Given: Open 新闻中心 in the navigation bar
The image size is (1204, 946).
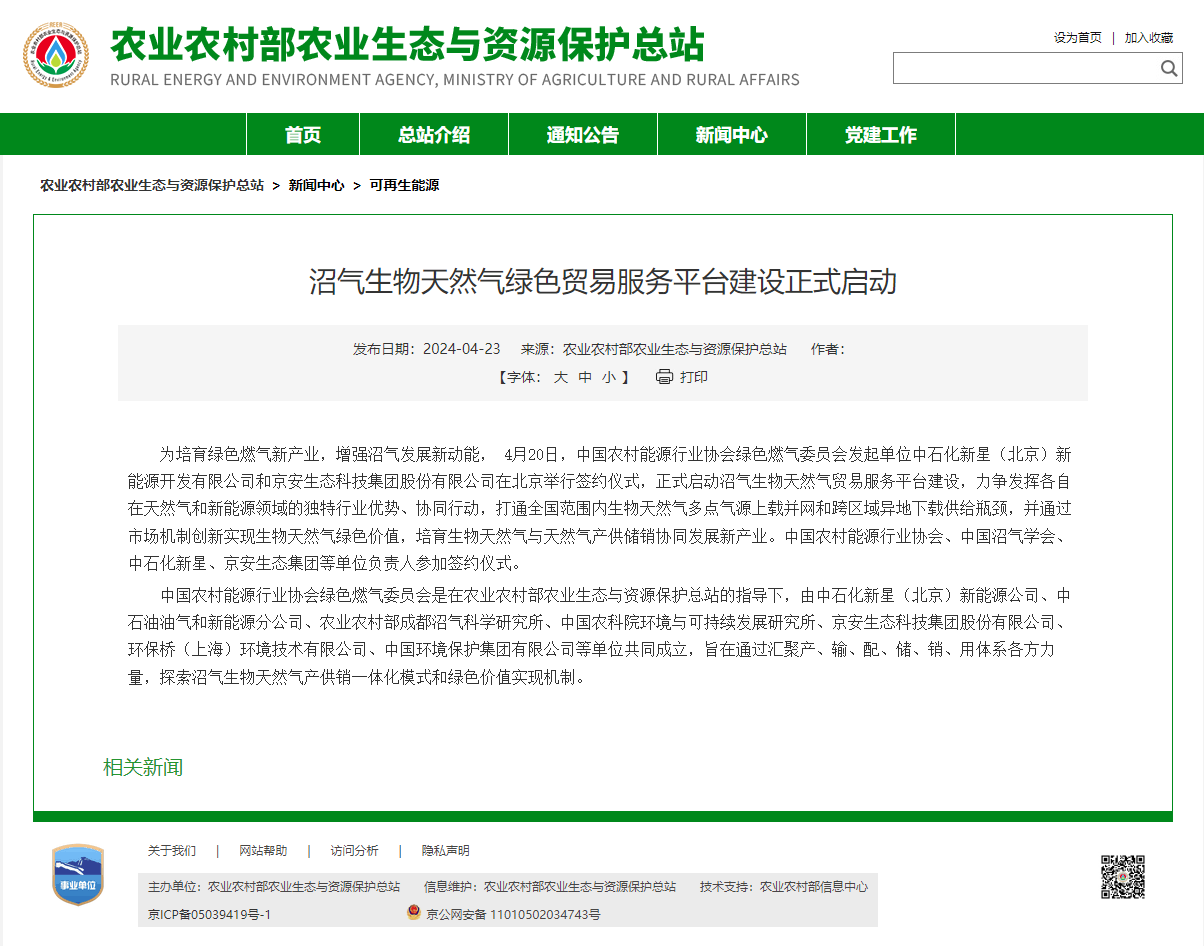Looking at the screenshot, I should pyautogui.click(x=732, y=135).
